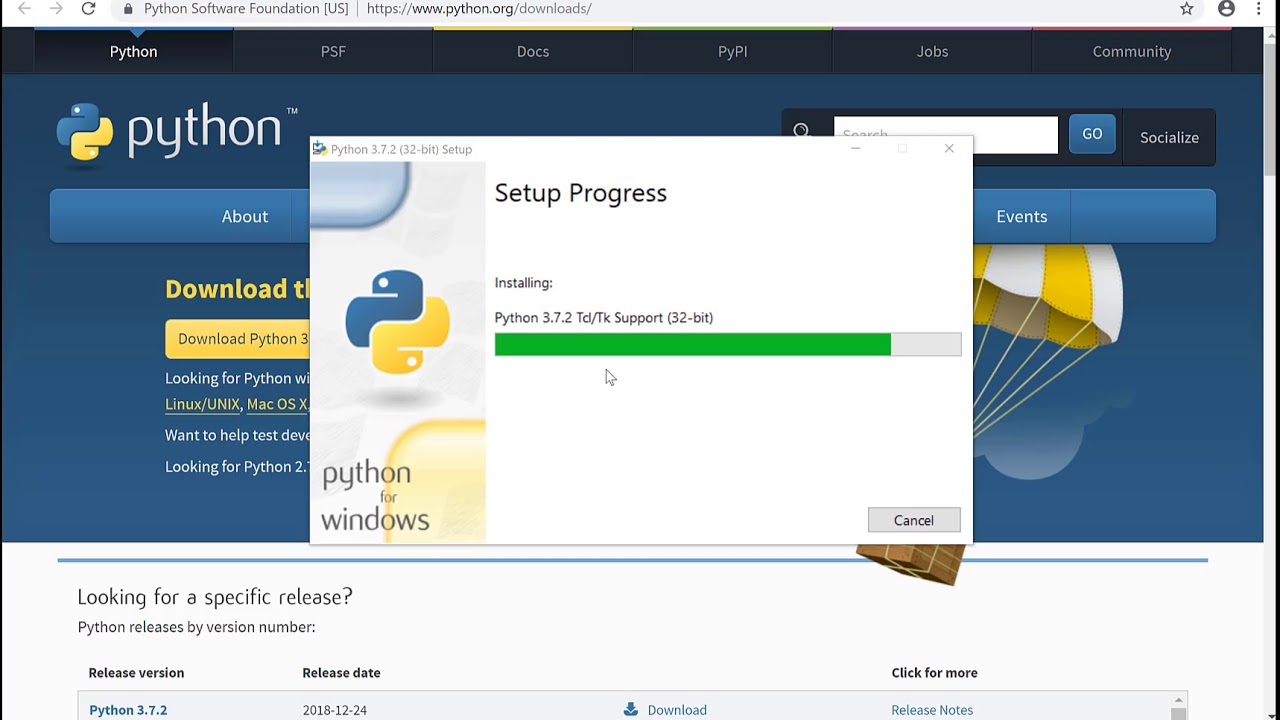Go to the PyPI top navigation tab
This screenshot has width=1280, height=720.
pyautogui.click(x=732, y=51)
